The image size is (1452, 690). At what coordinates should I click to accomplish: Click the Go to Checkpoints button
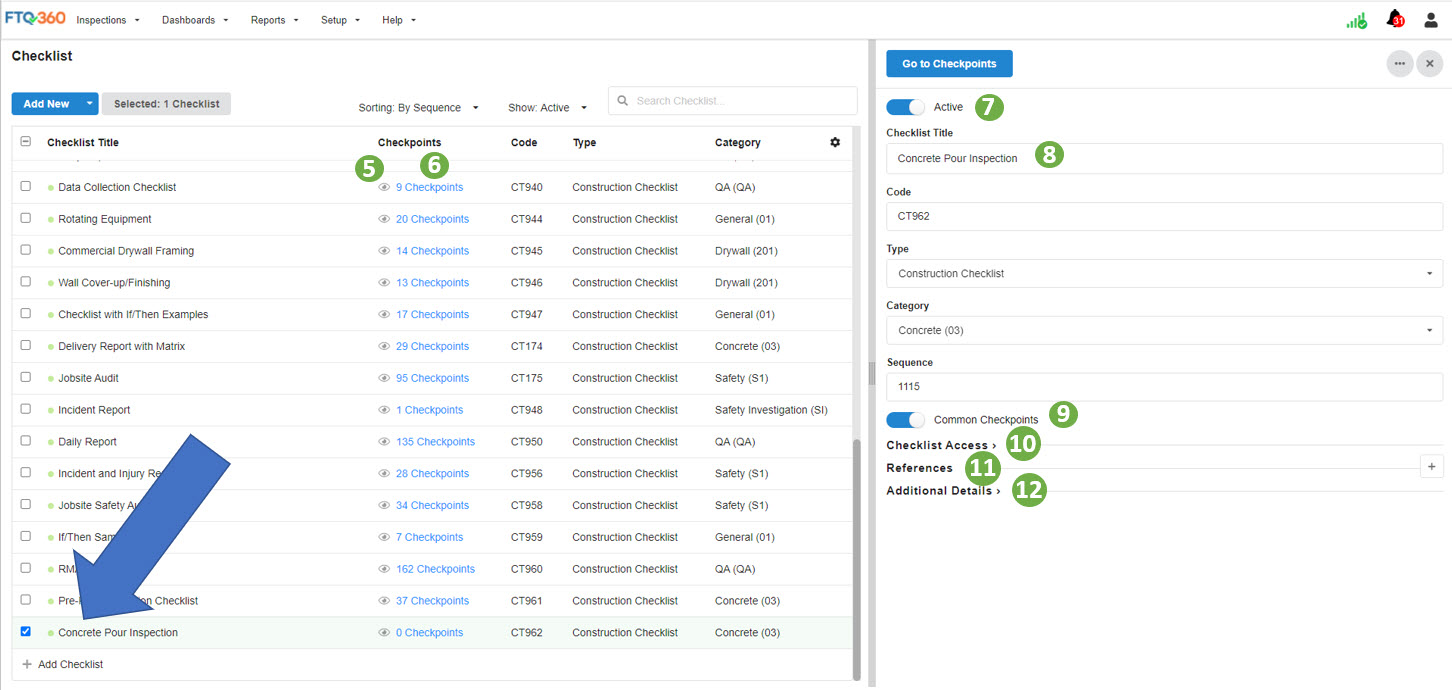(949, 63)
